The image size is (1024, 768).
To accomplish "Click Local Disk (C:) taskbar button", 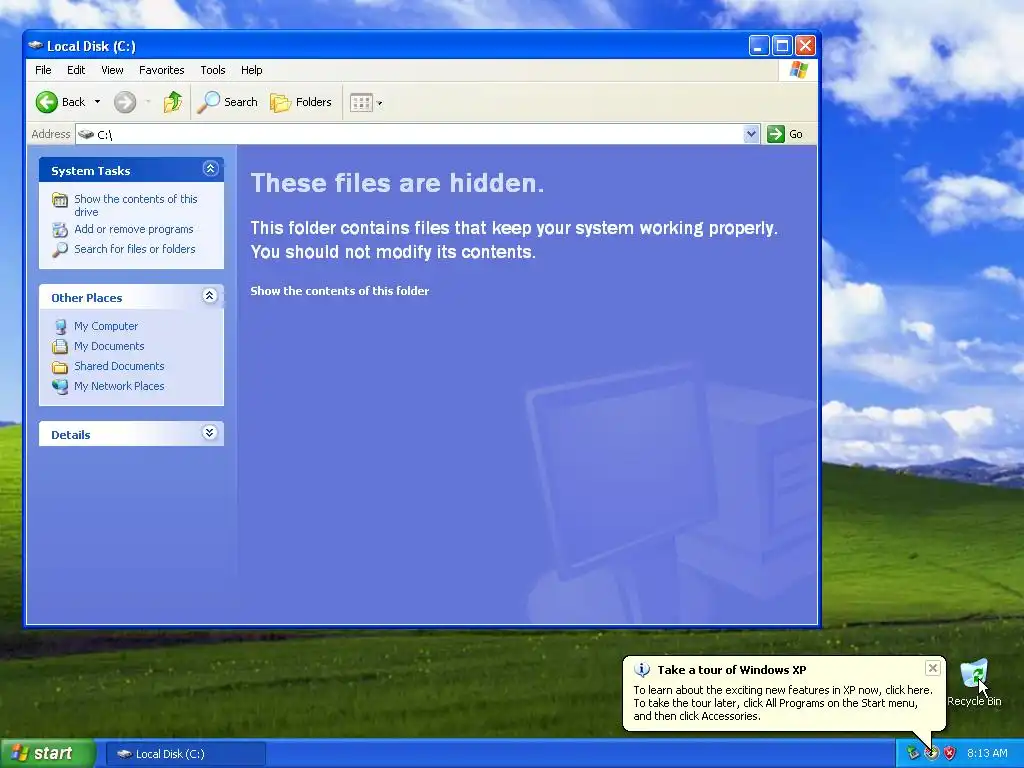I will click(x=185, y=754).
